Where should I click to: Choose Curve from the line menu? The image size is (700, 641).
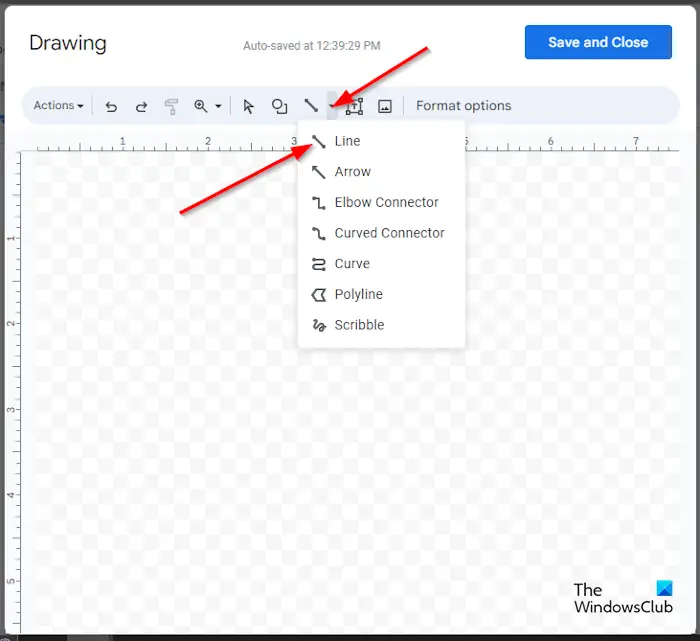(x=381, y=264)
